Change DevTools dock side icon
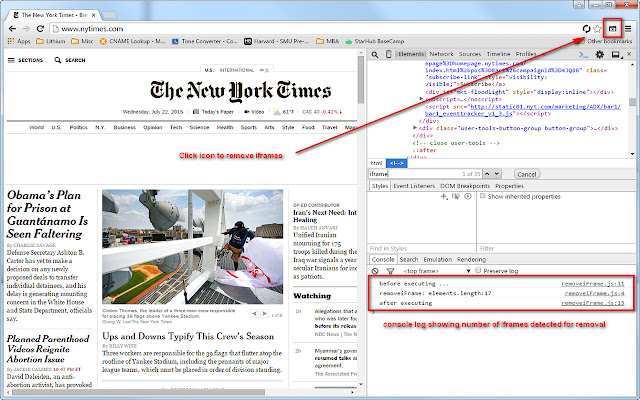The height and width of the screenshot is (400, 640). 616,54
